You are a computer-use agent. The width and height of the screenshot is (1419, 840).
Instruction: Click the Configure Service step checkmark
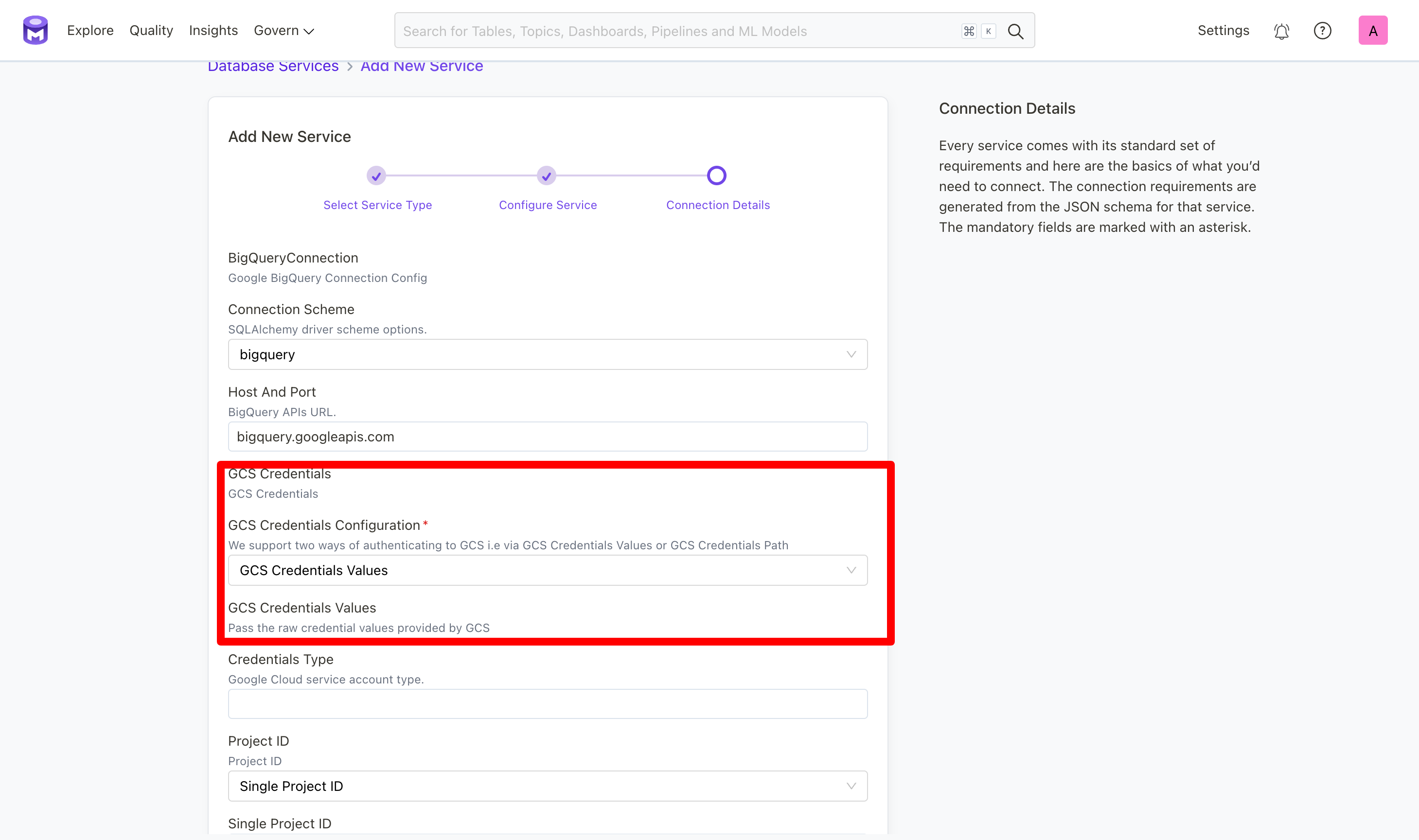coord(547,175)
